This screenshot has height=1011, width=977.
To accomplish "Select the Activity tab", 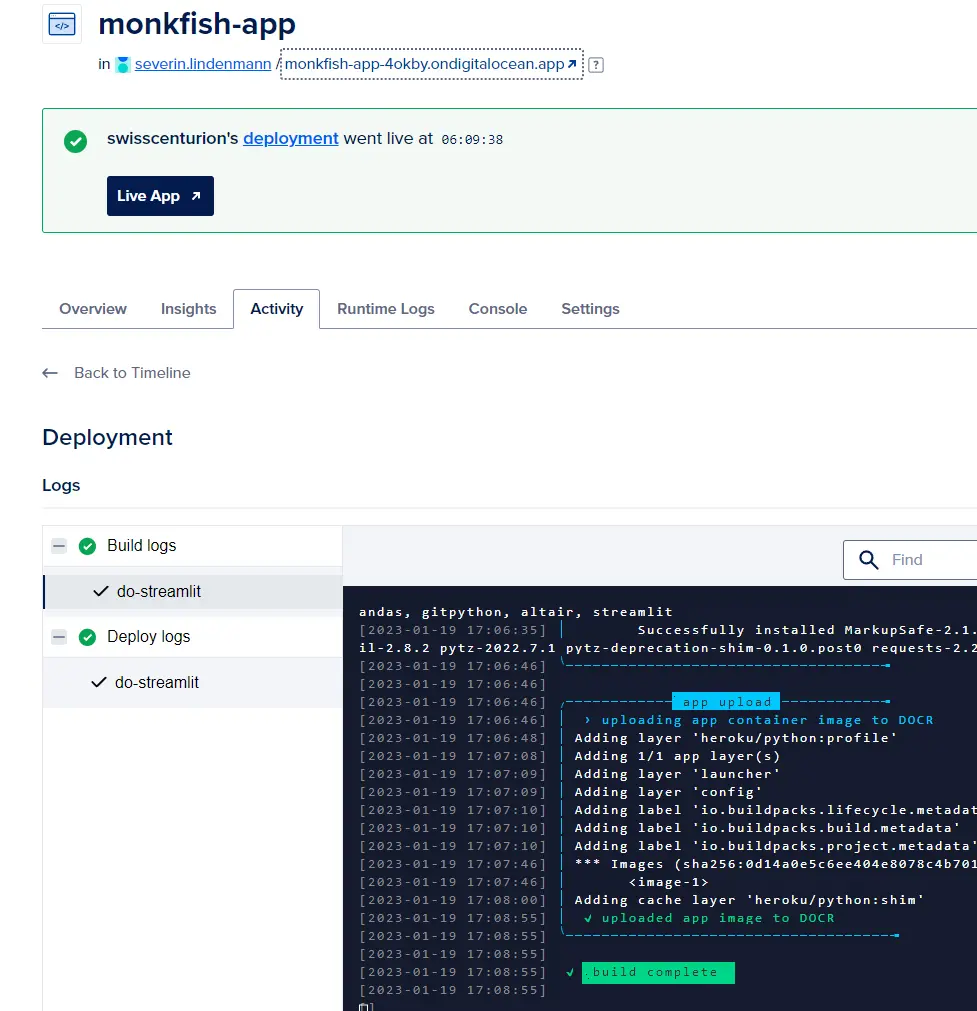I will click(277, 309).
